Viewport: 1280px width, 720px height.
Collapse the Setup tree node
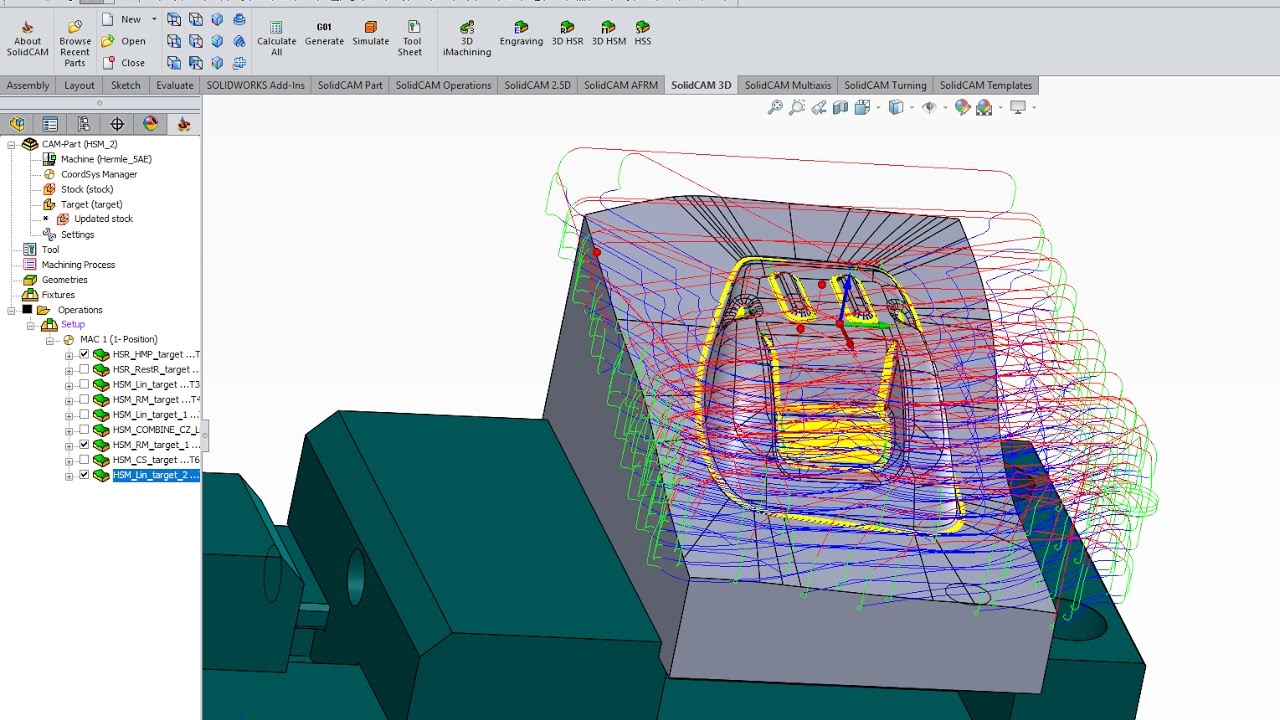click(x=30, y=325)
